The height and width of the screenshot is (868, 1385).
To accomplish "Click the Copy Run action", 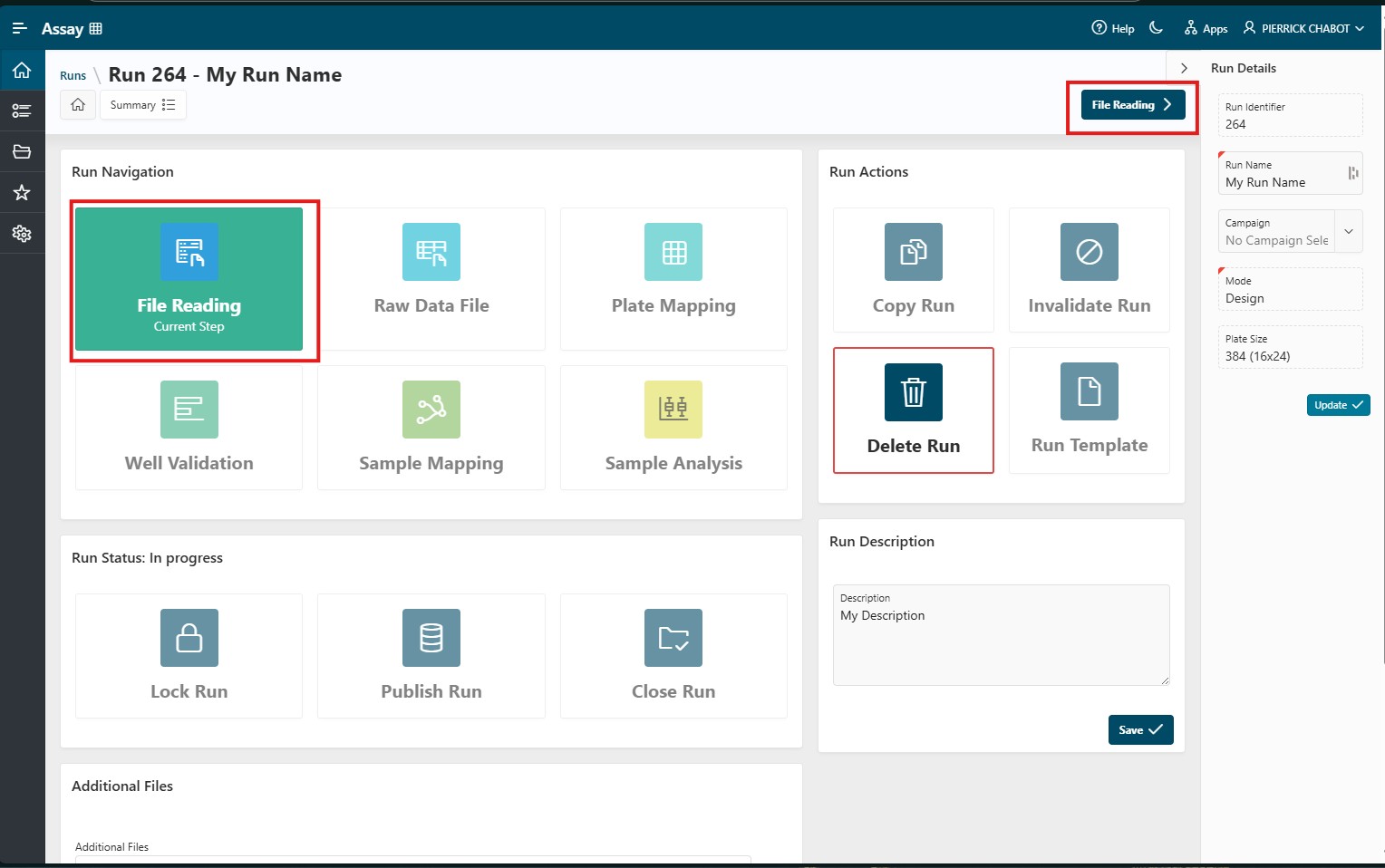I will (x=914, y=270).
